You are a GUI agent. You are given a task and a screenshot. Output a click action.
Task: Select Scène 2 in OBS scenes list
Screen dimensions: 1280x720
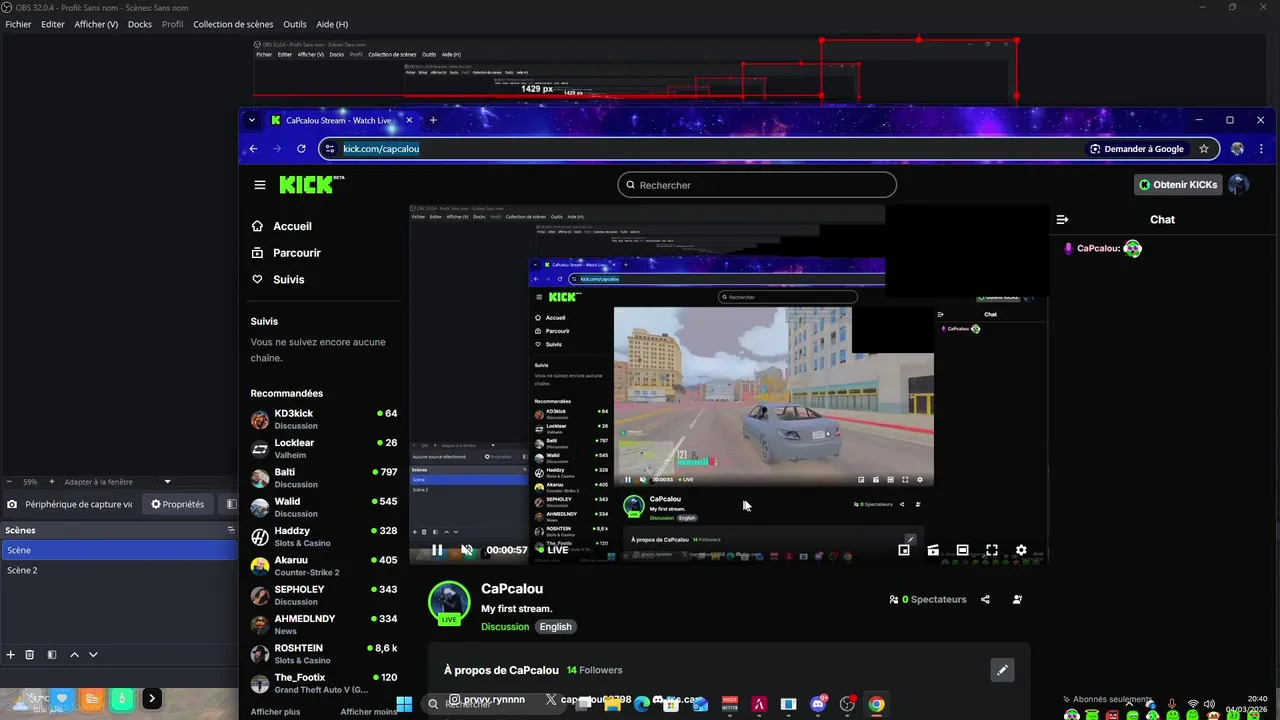(118, 570)
